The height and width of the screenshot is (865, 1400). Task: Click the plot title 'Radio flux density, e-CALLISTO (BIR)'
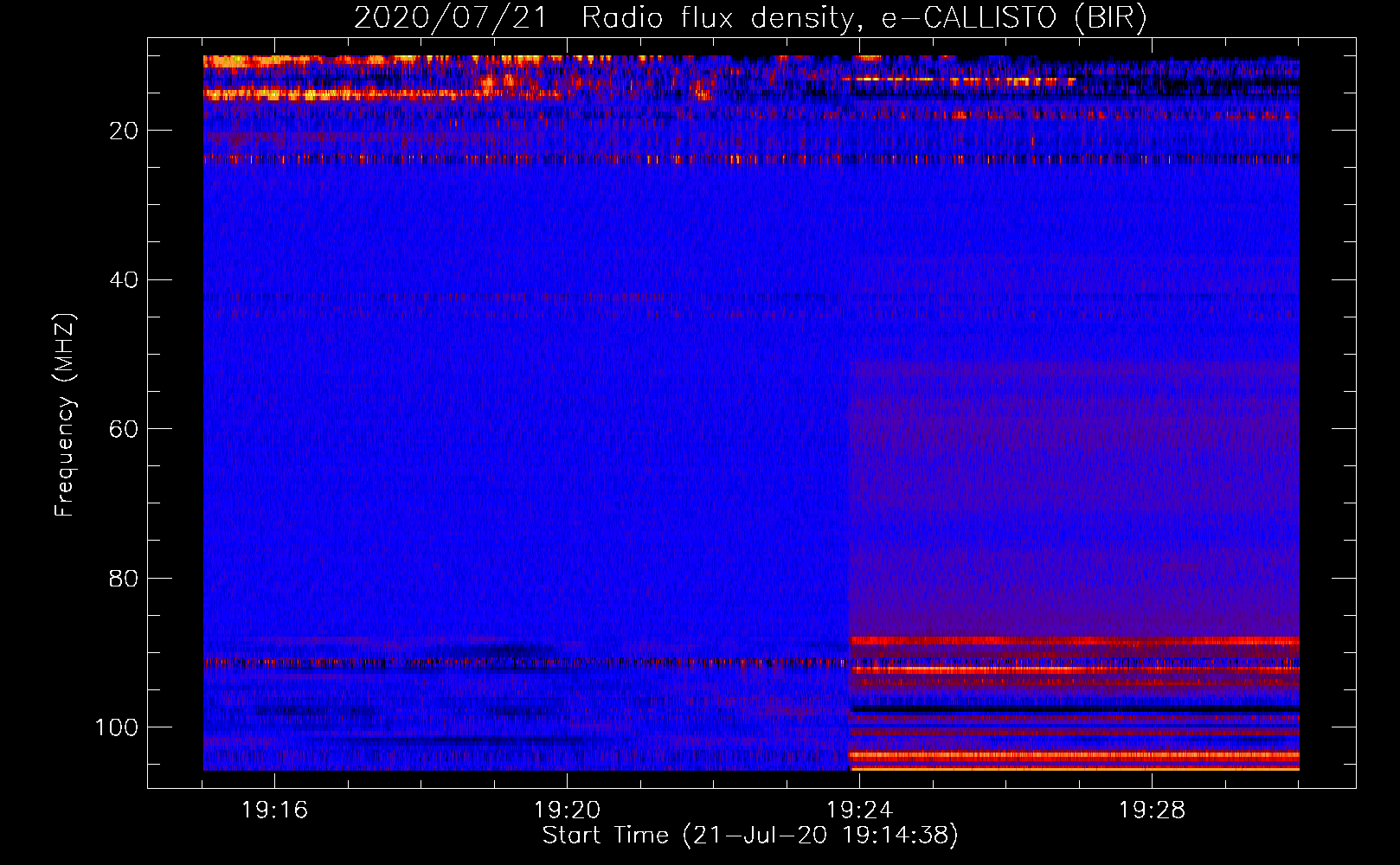(x=864, y=18)
